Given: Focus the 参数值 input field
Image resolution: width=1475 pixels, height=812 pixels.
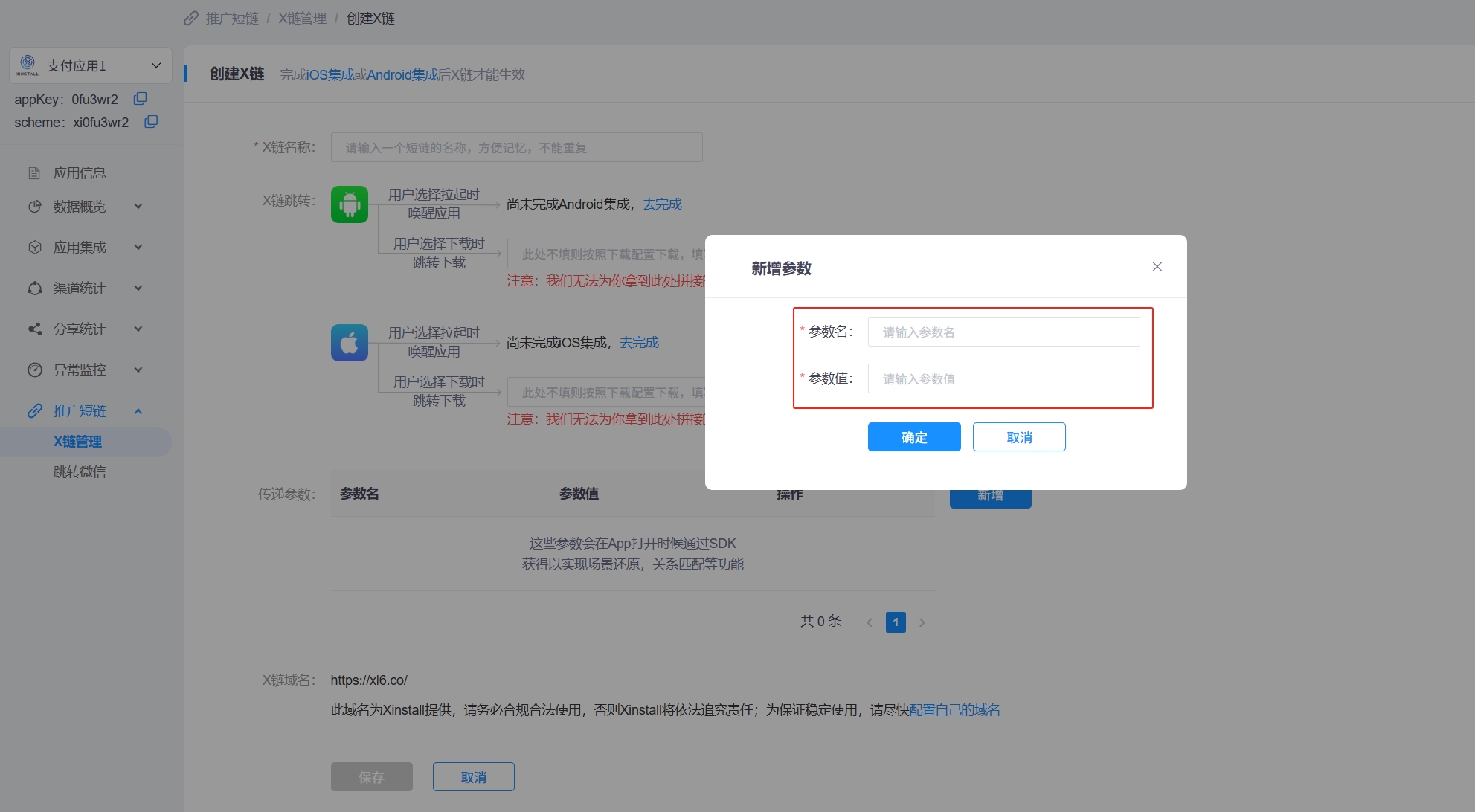Looking at the screenshot, I should point(1003,378).
